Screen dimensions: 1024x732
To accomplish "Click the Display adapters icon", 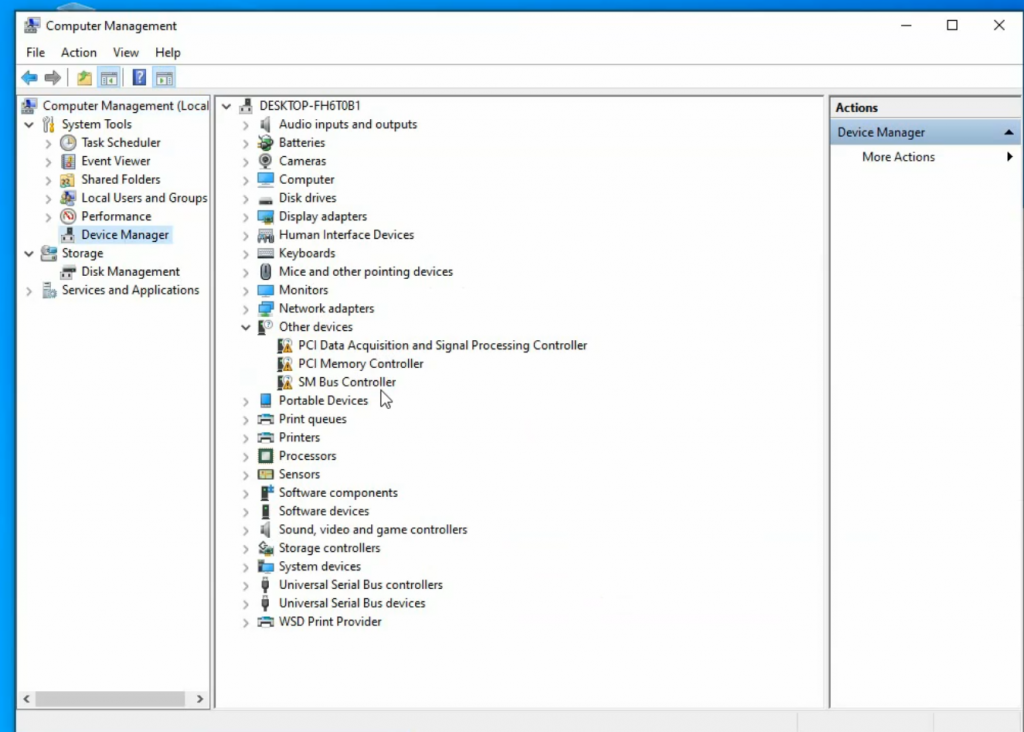I will coord(265,216).
